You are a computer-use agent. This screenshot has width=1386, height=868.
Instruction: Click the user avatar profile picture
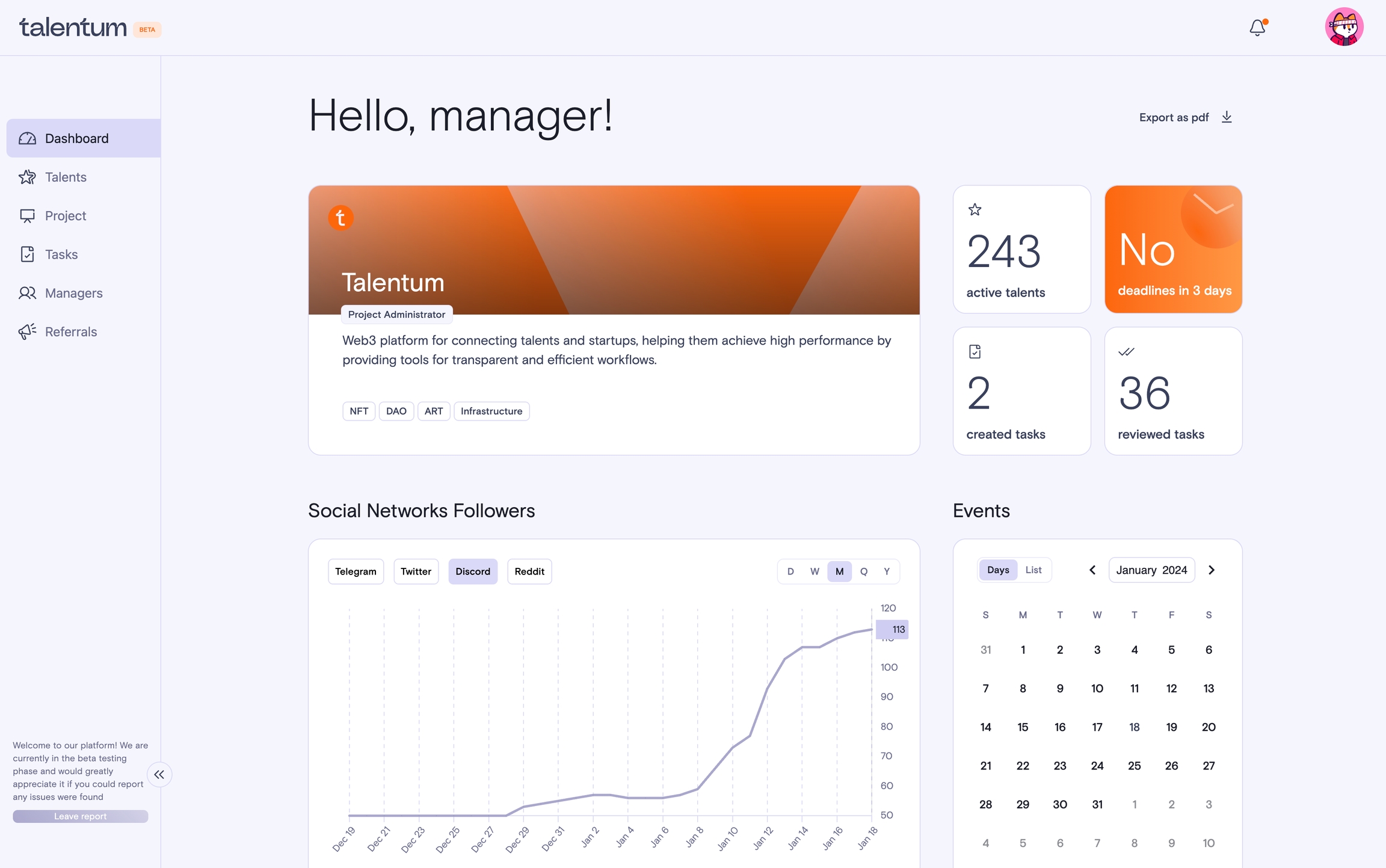coord(1344,27)
